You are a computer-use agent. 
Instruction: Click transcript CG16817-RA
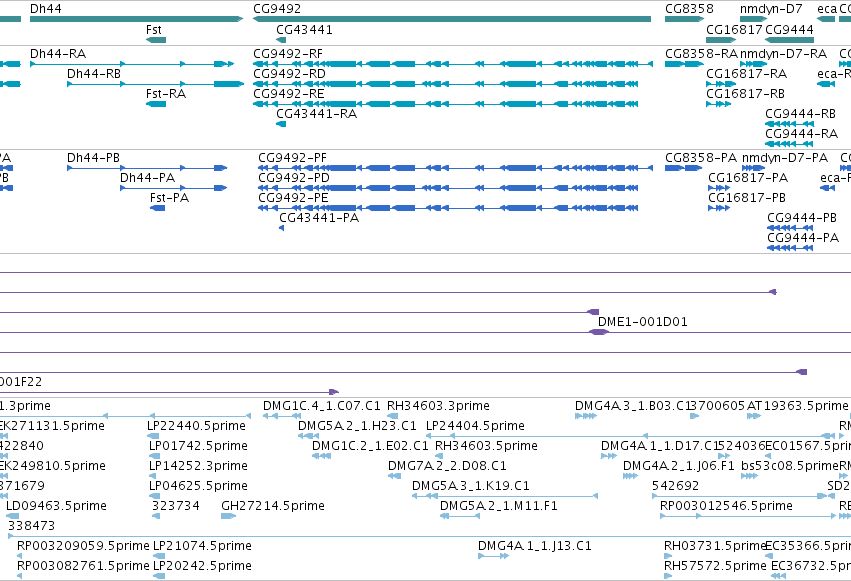pyautogui.click(x=721, y=84)
